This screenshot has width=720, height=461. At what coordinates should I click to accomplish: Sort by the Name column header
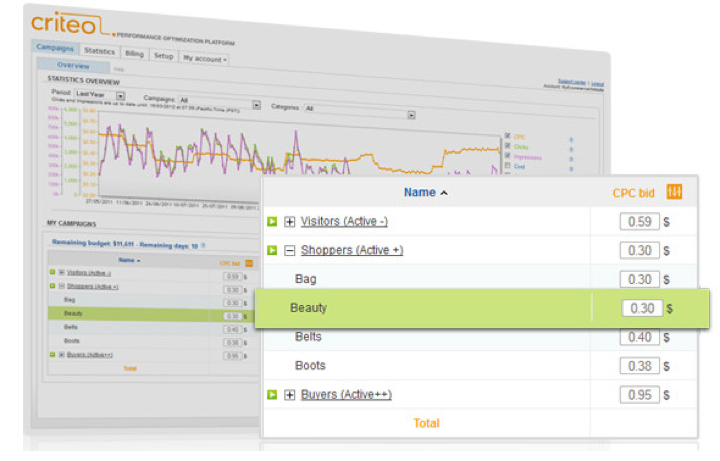(424, 192)
